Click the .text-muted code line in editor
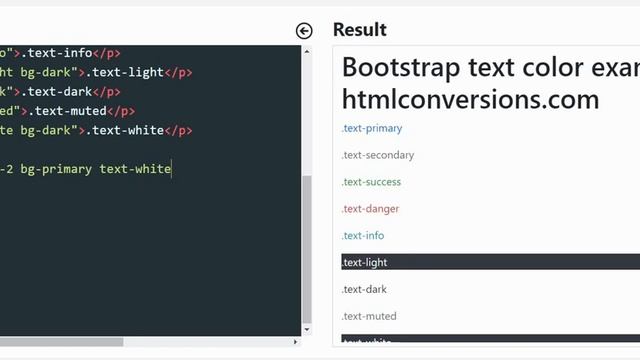 pos(67,111)
